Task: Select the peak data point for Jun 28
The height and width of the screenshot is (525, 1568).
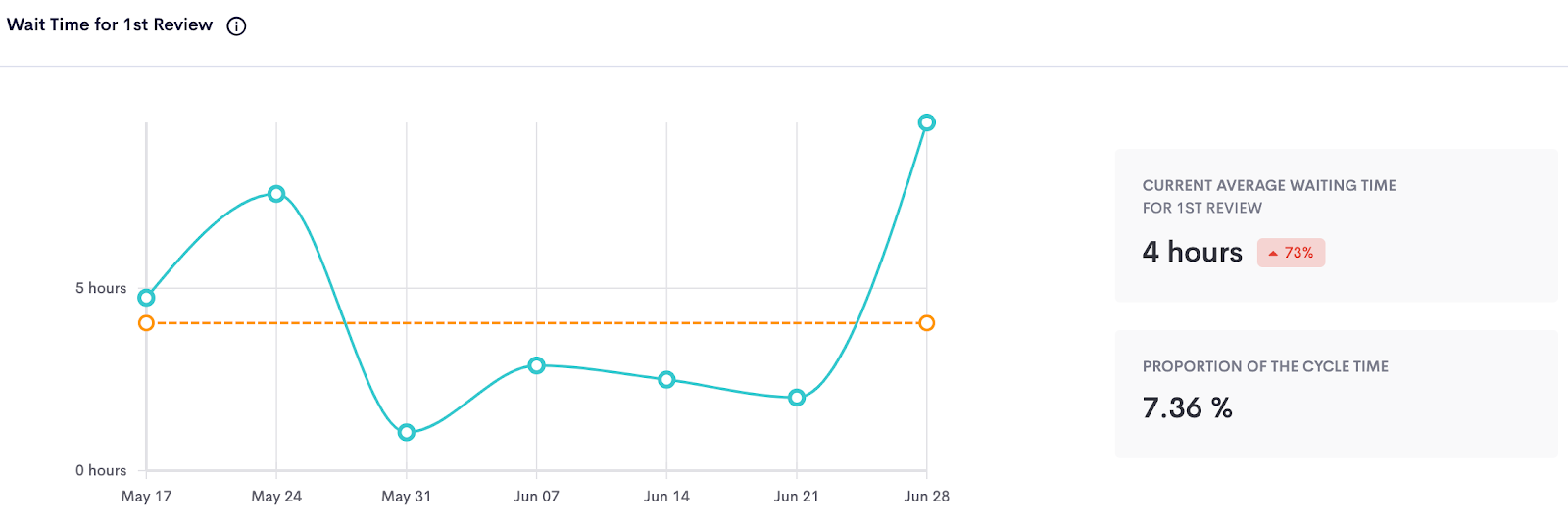Action: (927, 122)
